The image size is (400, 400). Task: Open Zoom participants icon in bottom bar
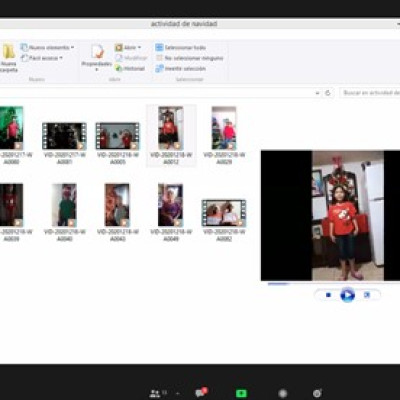[x=155, y=394]
